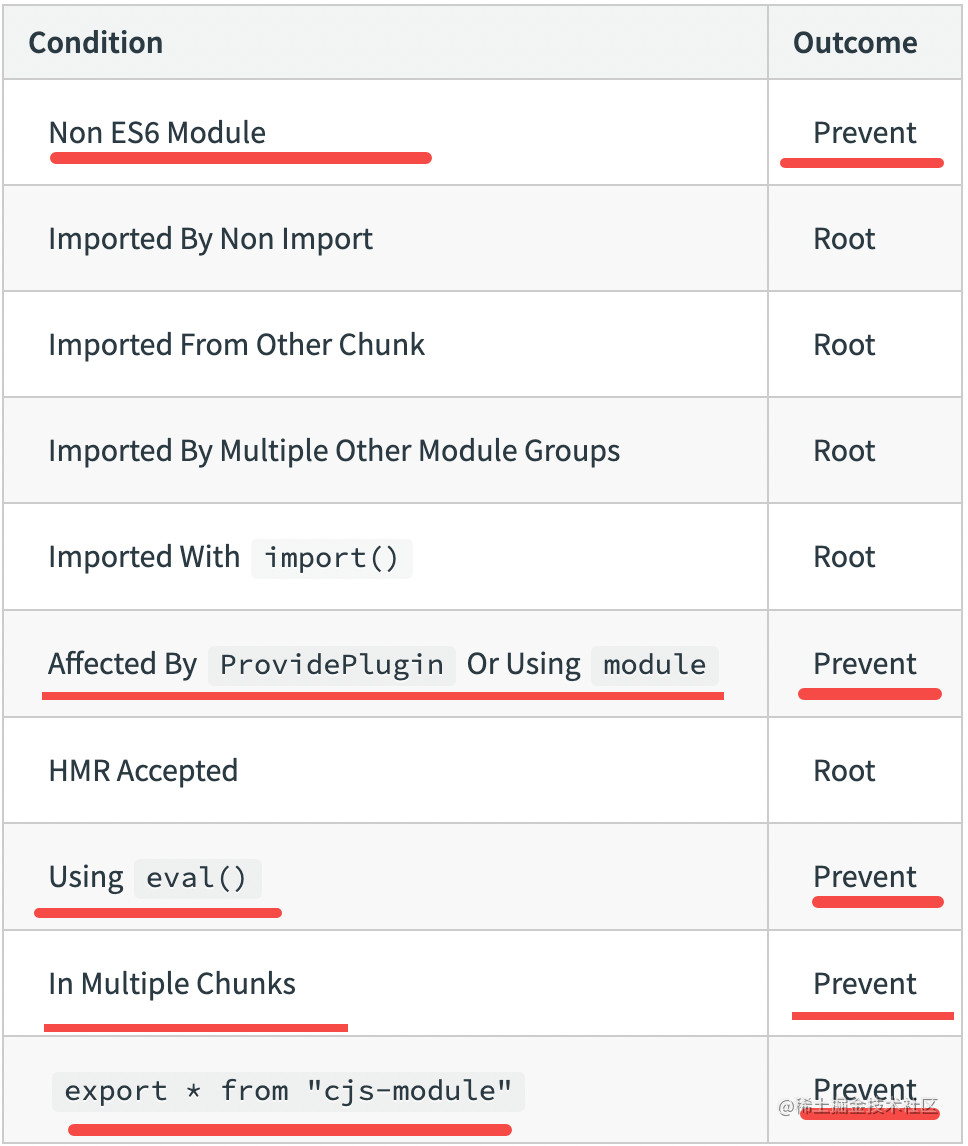This screenshot has width=968, height=1146.
Task: Select the Non ES6 Module text
Action: (x=157, y=133)
